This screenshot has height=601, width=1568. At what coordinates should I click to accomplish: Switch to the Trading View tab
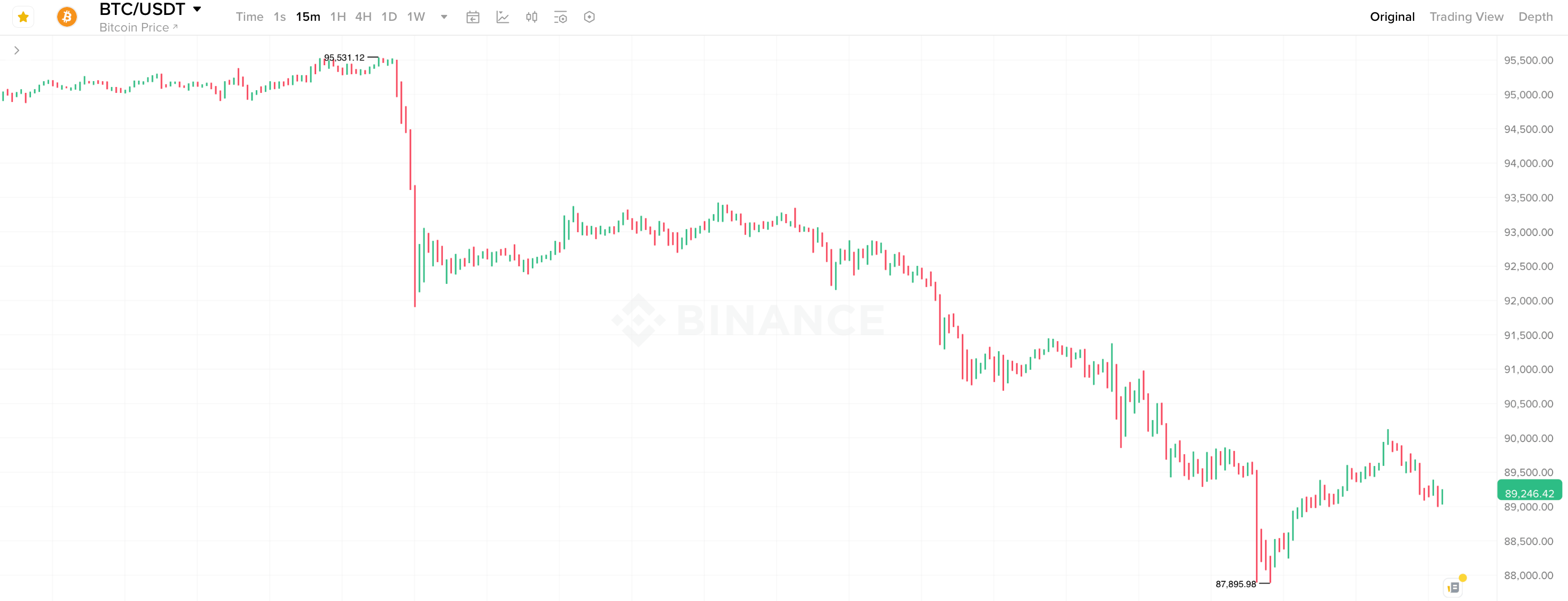[1466, 17]
